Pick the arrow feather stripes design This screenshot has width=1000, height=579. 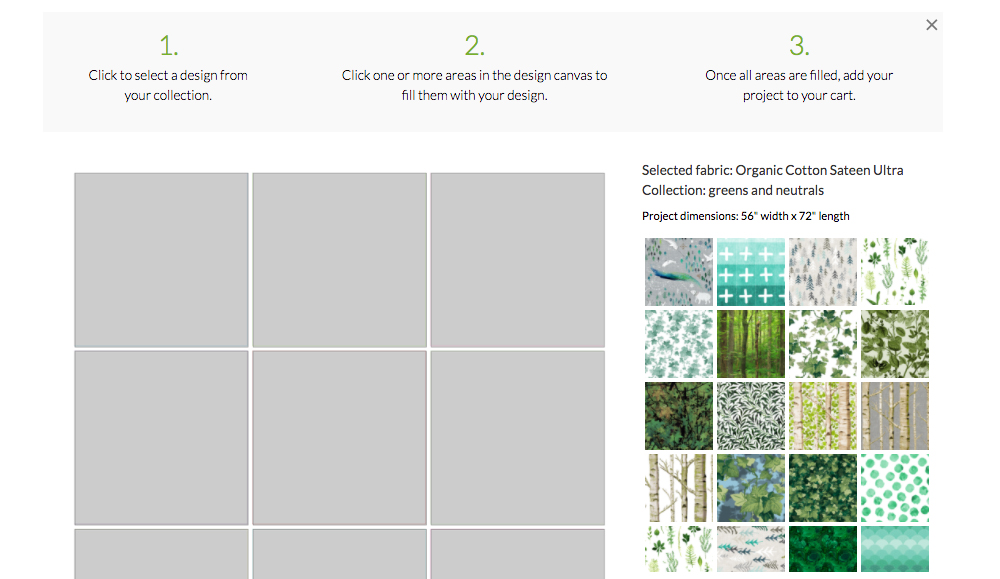tap(751, 548)
